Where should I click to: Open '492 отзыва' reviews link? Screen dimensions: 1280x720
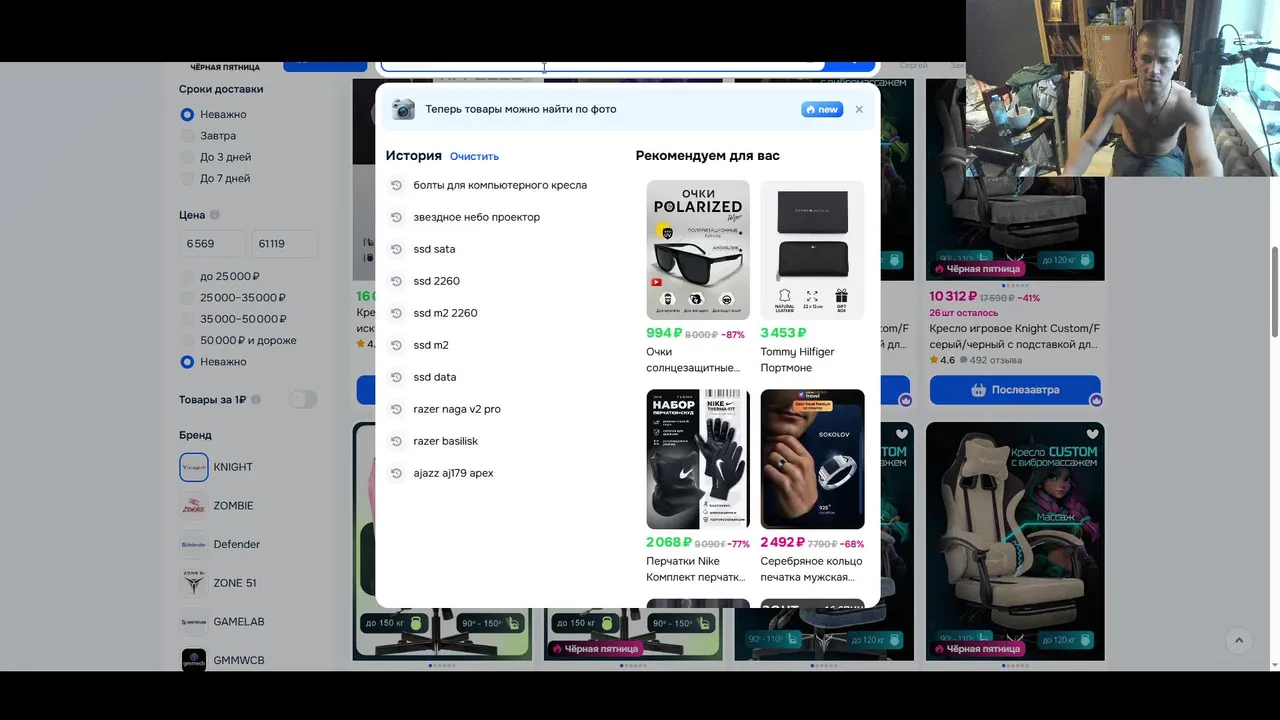(990, 360)
